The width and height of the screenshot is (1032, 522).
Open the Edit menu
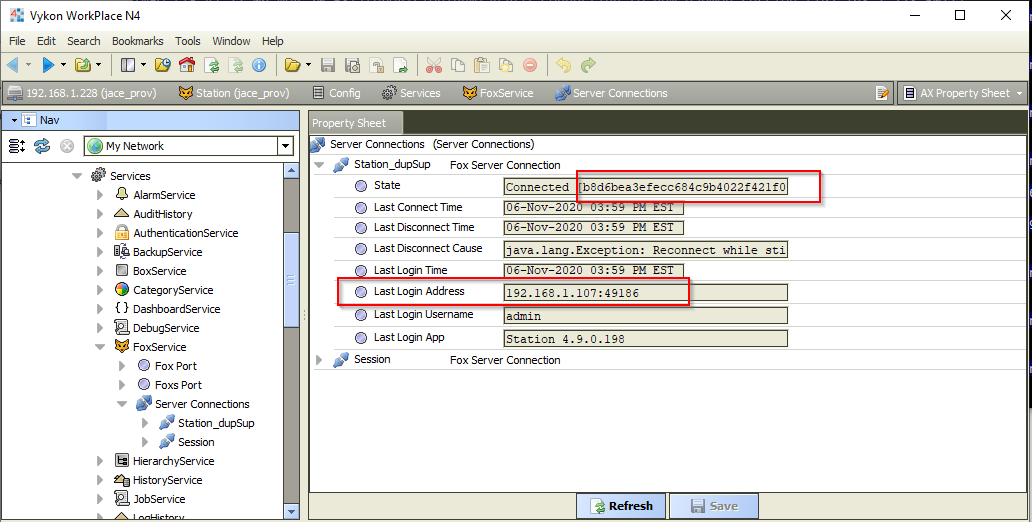tap(46, 41)
